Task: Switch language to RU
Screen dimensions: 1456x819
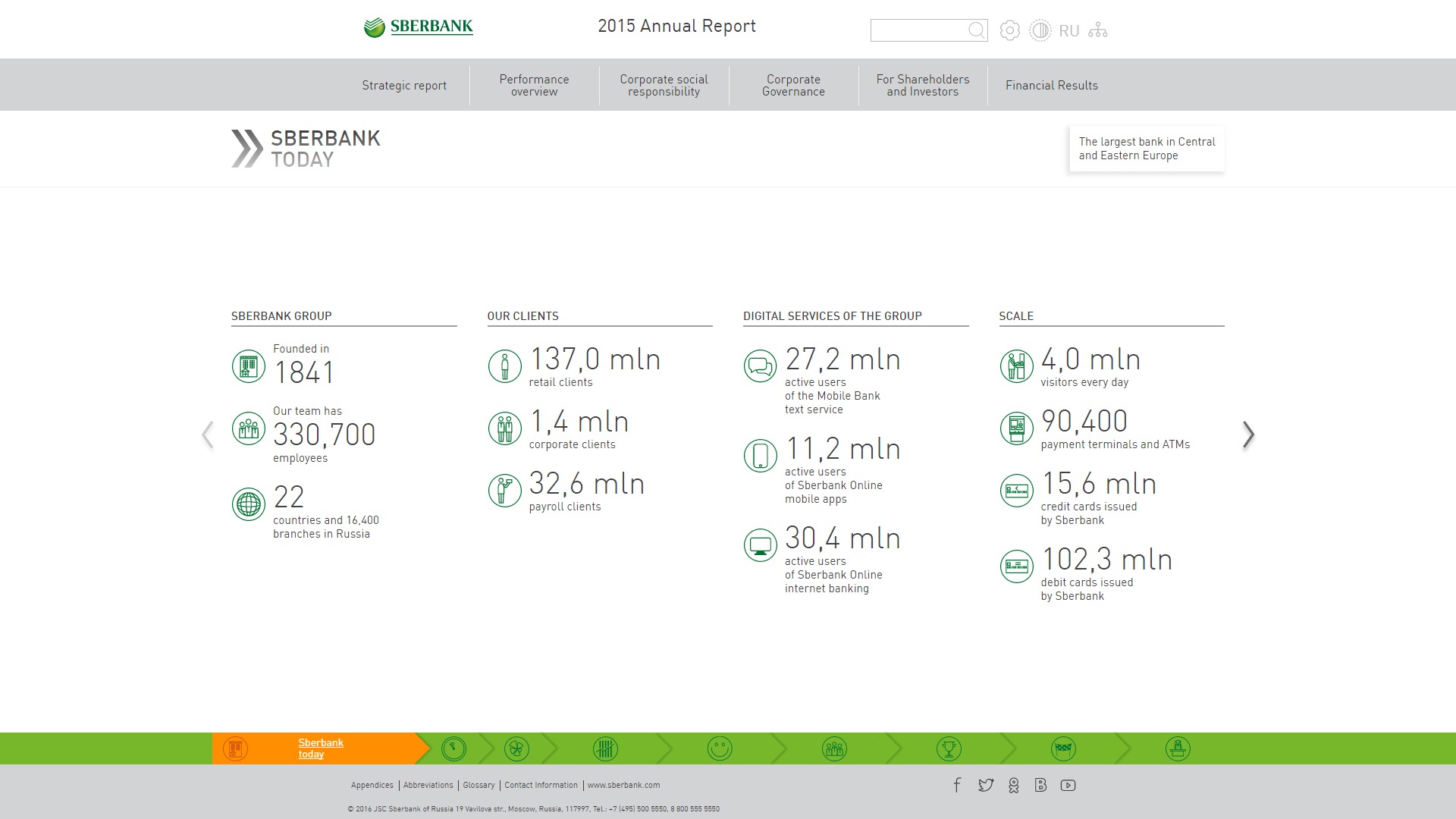Action: (1068, 31)
